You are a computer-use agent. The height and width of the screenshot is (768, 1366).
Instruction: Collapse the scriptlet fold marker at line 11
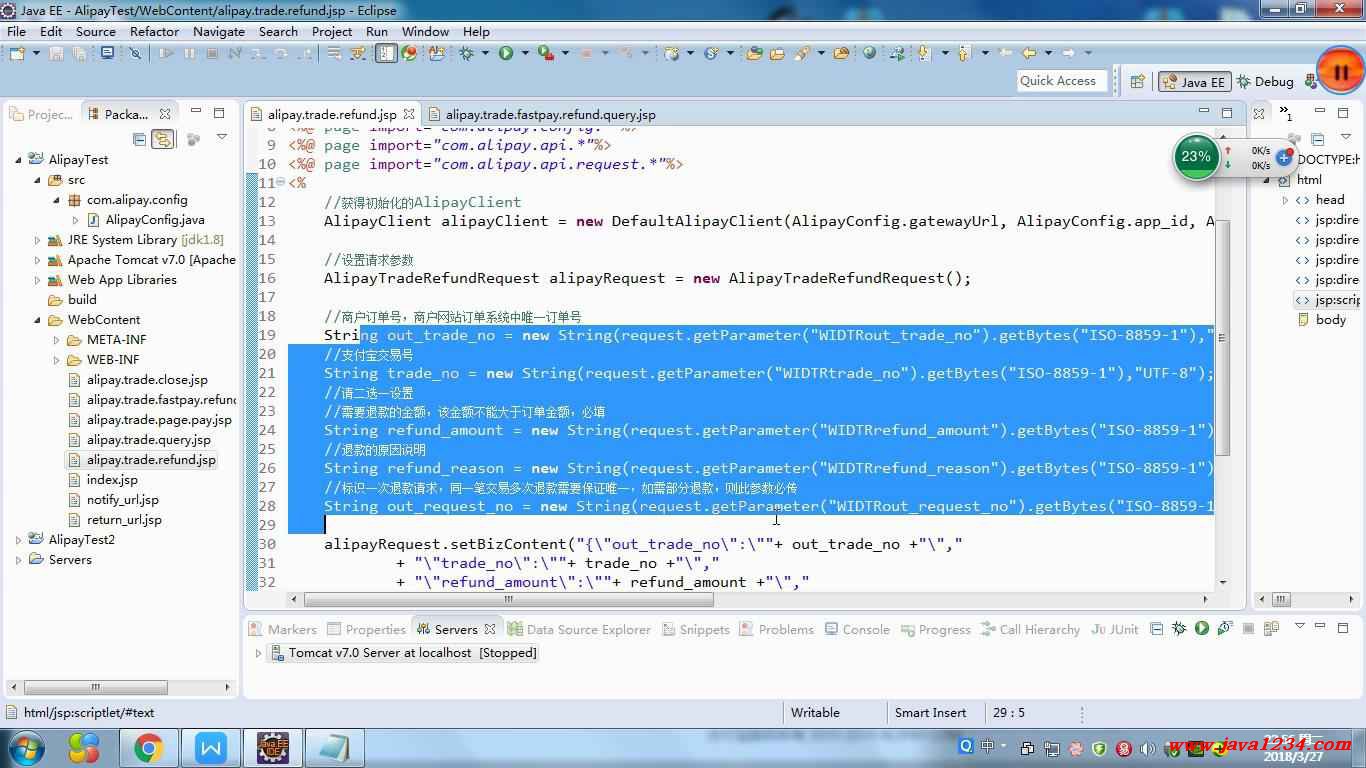pos(281,183)
